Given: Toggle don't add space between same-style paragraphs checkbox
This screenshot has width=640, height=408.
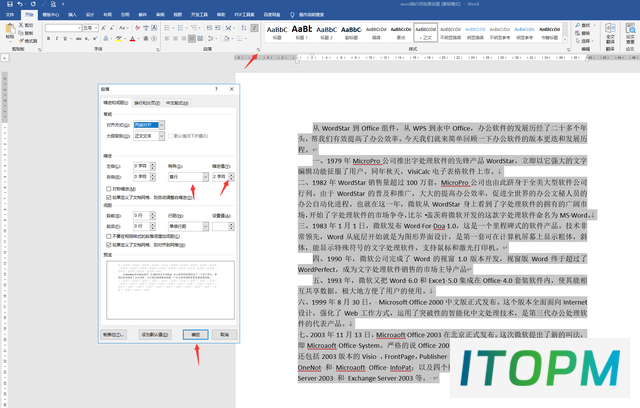Looking at the screenshot, I should 109,236.
